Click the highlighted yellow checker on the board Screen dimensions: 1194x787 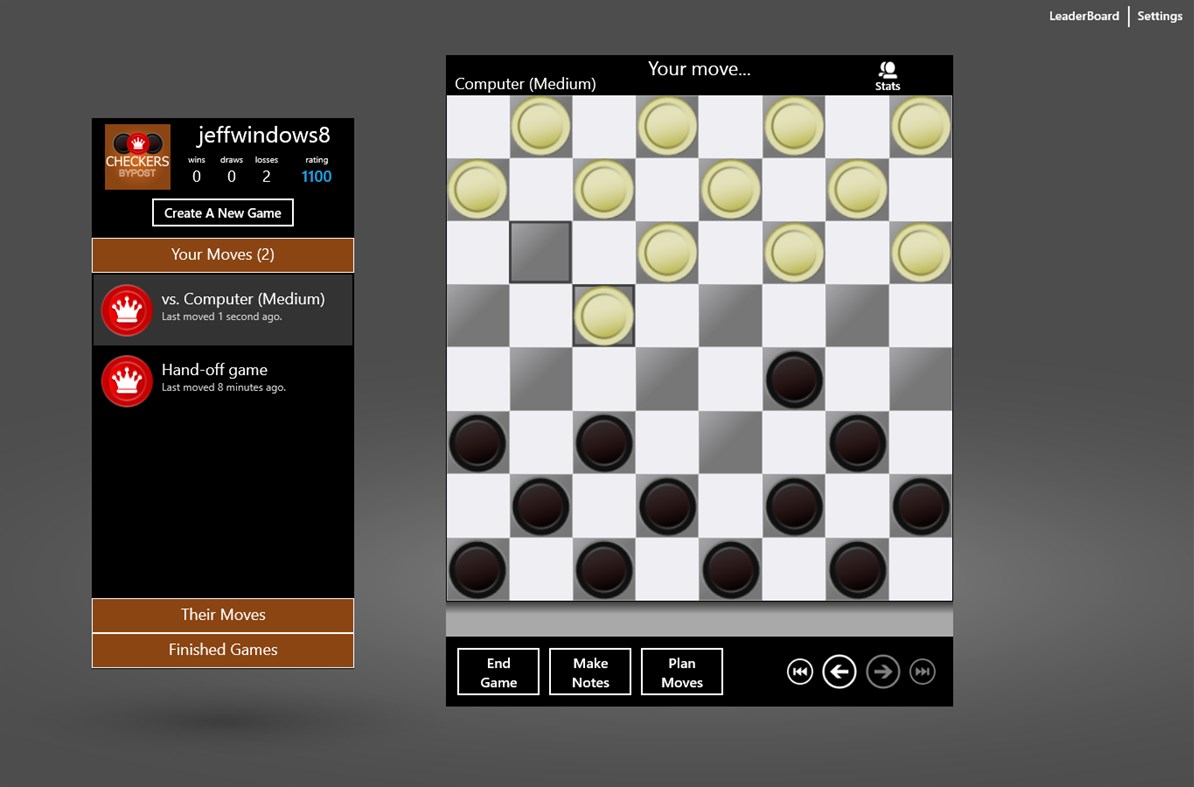coord(604,316)
